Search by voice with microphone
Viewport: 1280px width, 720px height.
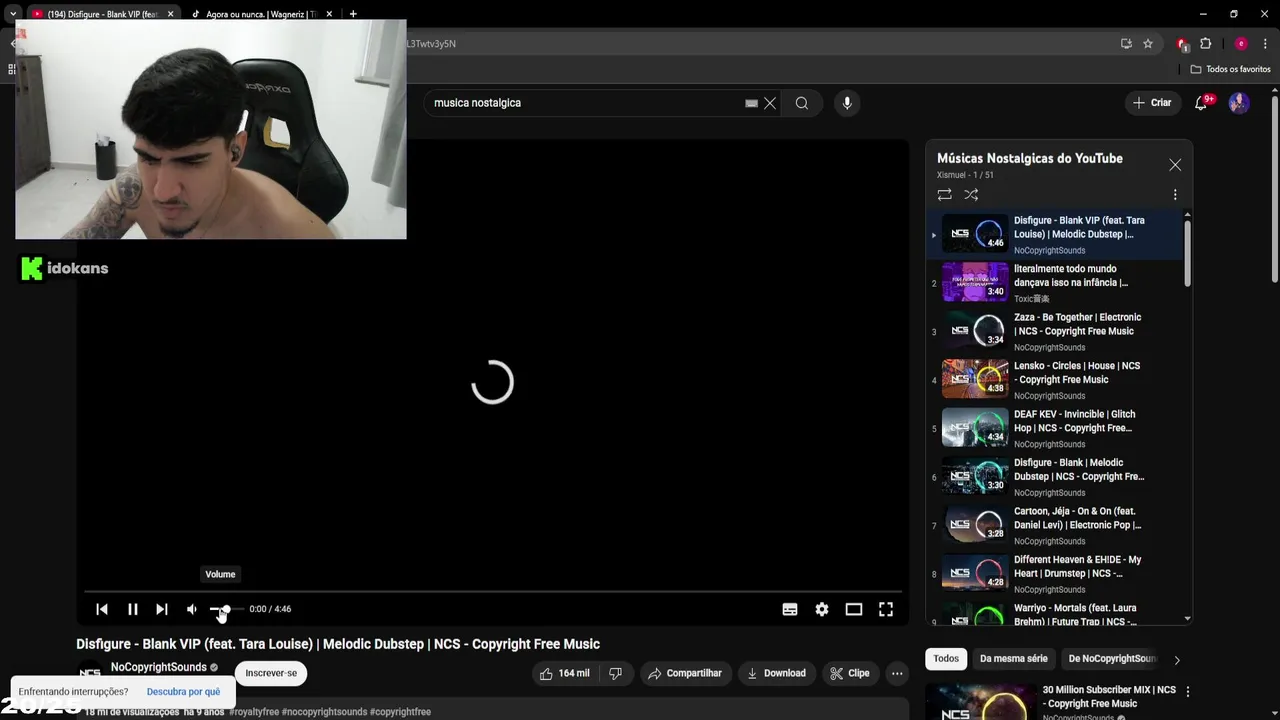847,103
